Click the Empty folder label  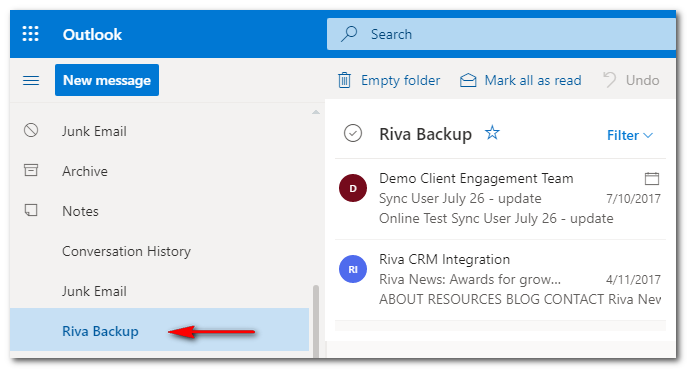pos(400,80)
